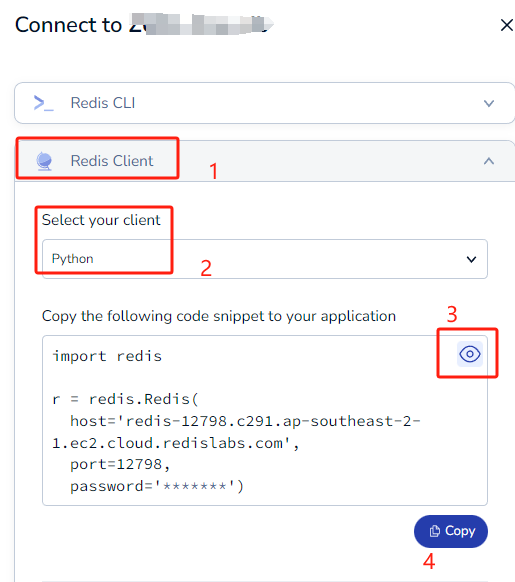The width and height of the screenshot is (515, 582).
Task: Click the Connect to dialog title
Action: point(145,25)
